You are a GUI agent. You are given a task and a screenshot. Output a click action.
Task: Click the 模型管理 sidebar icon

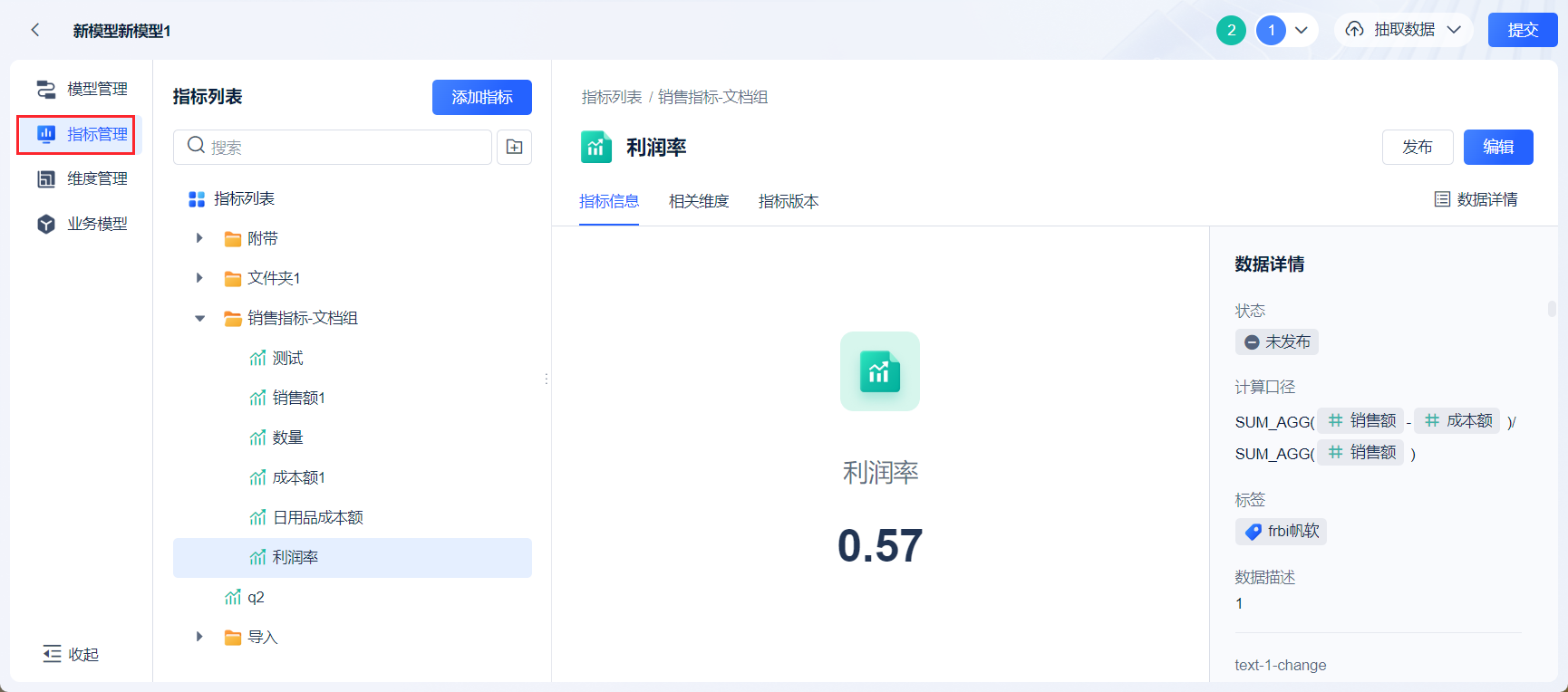(x=46, y=89)
